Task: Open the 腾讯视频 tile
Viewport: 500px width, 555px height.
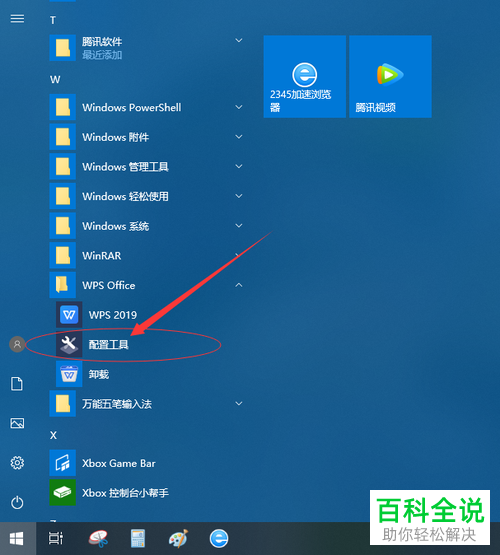Action: 390,76
